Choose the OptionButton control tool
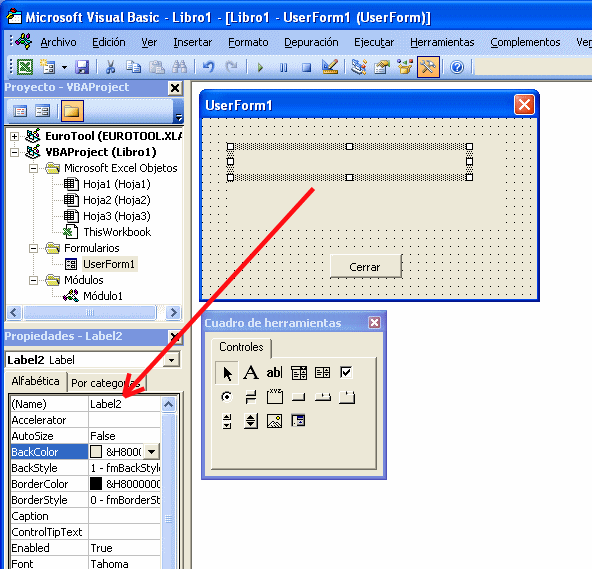Screen dimensions: 592x569 pos(227,397)
